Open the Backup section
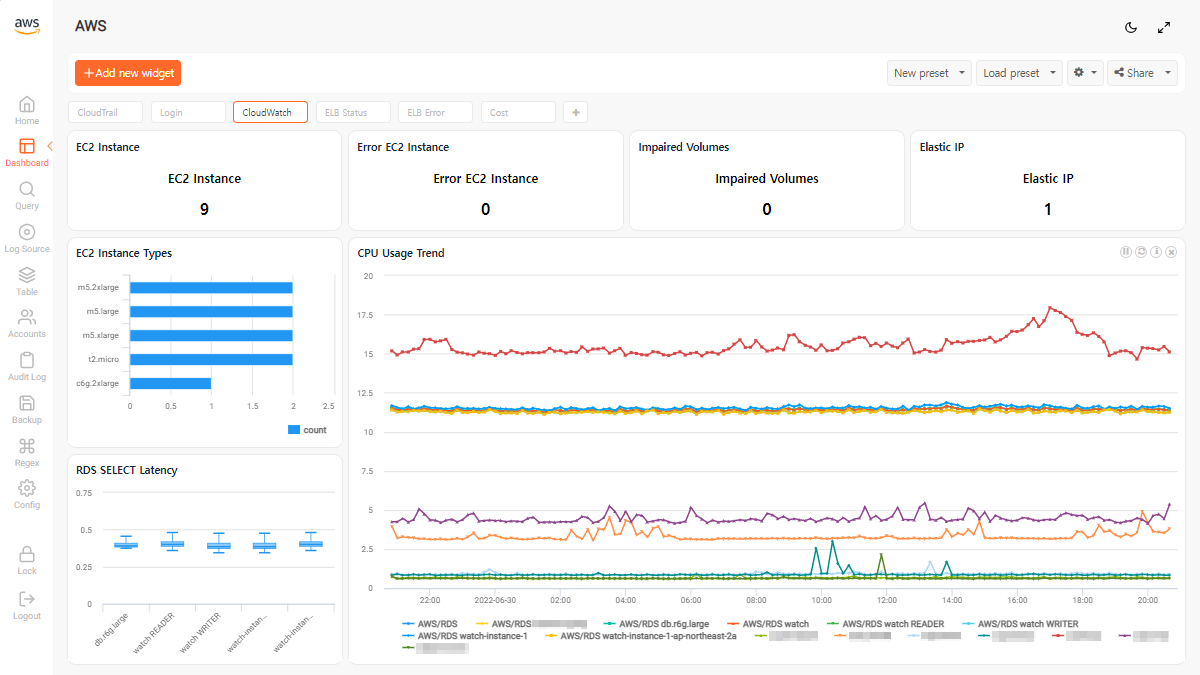1200x675 pixels. (27, 409)
